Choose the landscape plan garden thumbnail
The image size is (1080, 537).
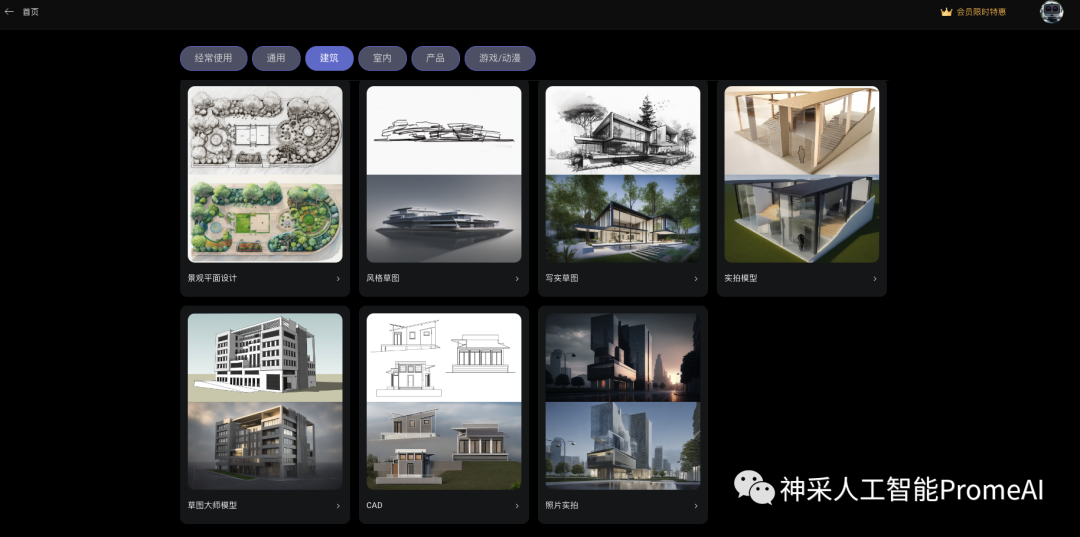pyautogui.click(x=265, y=174)
